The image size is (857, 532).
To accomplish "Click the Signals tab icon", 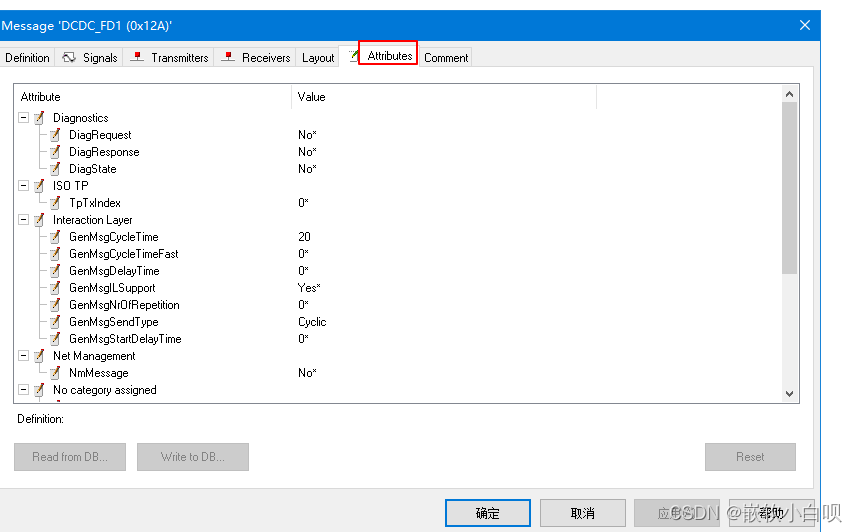I will pyautogui.click(x=69, y=57).
